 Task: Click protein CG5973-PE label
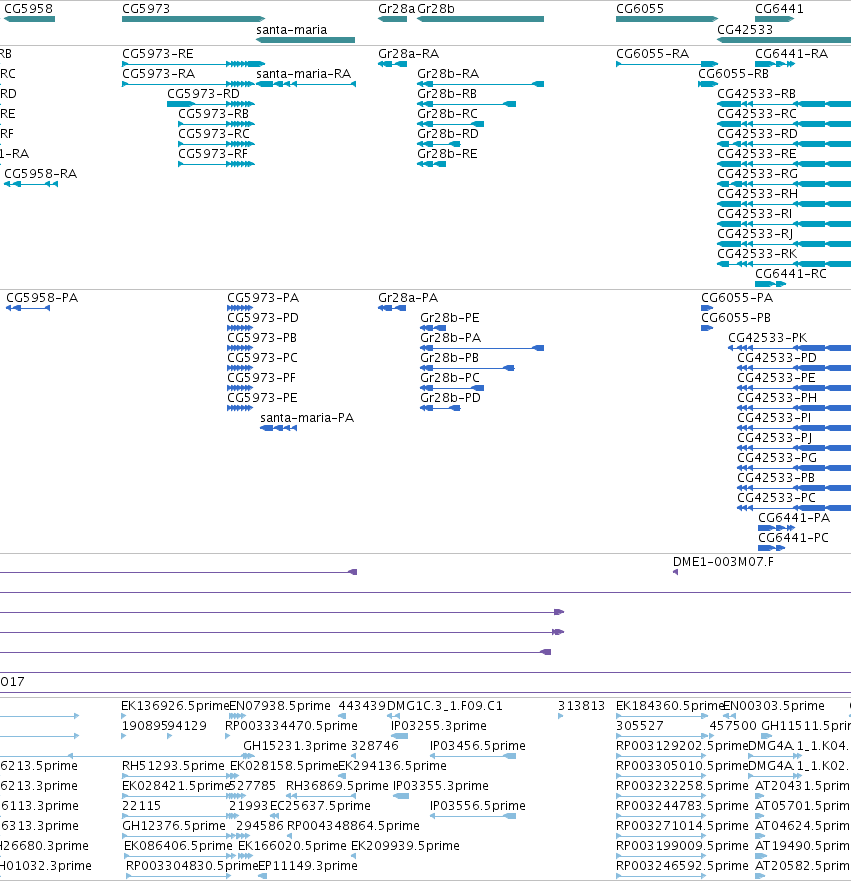pyautogui.click(x=262, y=398)
